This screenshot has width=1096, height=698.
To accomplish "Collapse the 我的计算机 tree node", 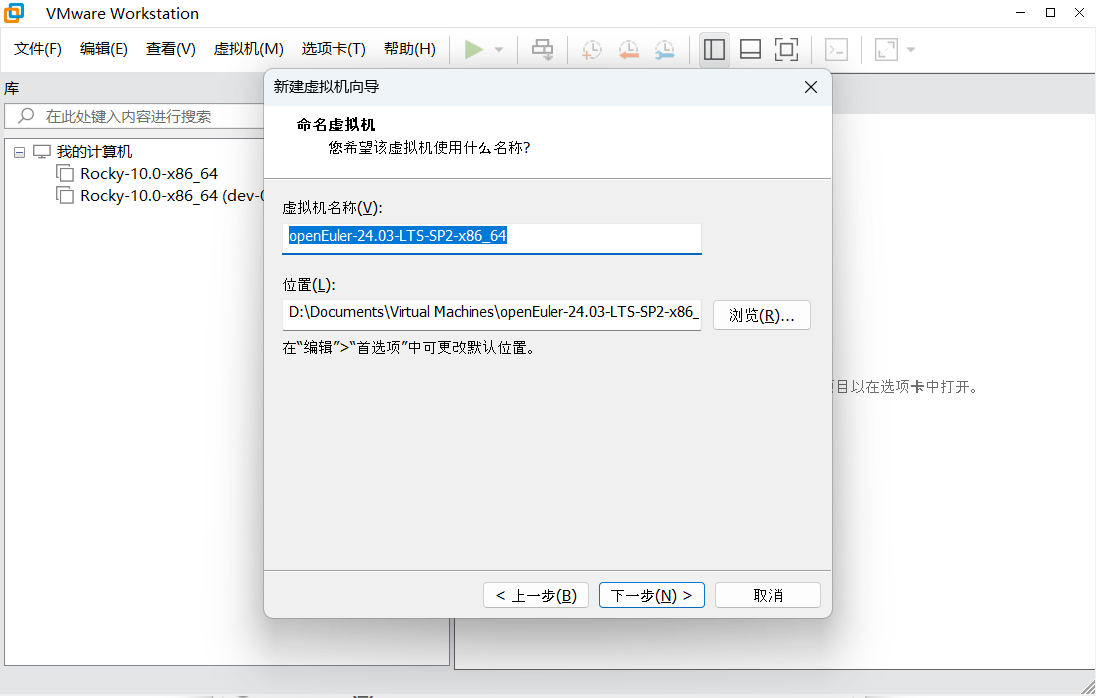I will 20,152.
